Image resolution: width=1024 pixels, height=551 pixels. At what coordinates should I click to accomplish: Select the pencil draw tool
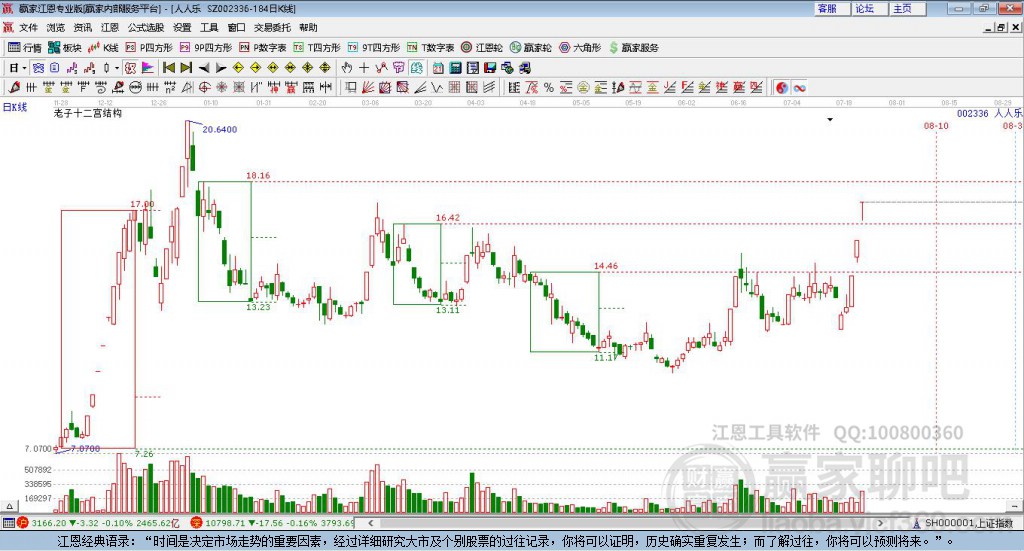coord(14,87)
